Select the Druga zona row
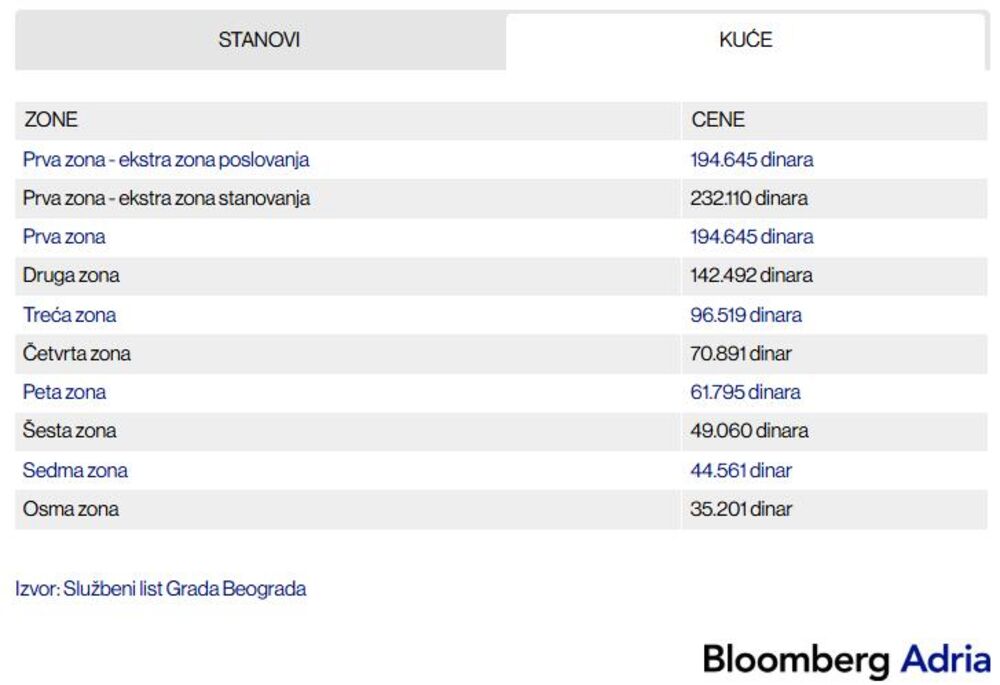1000x685 pixels. coord(71,276)
